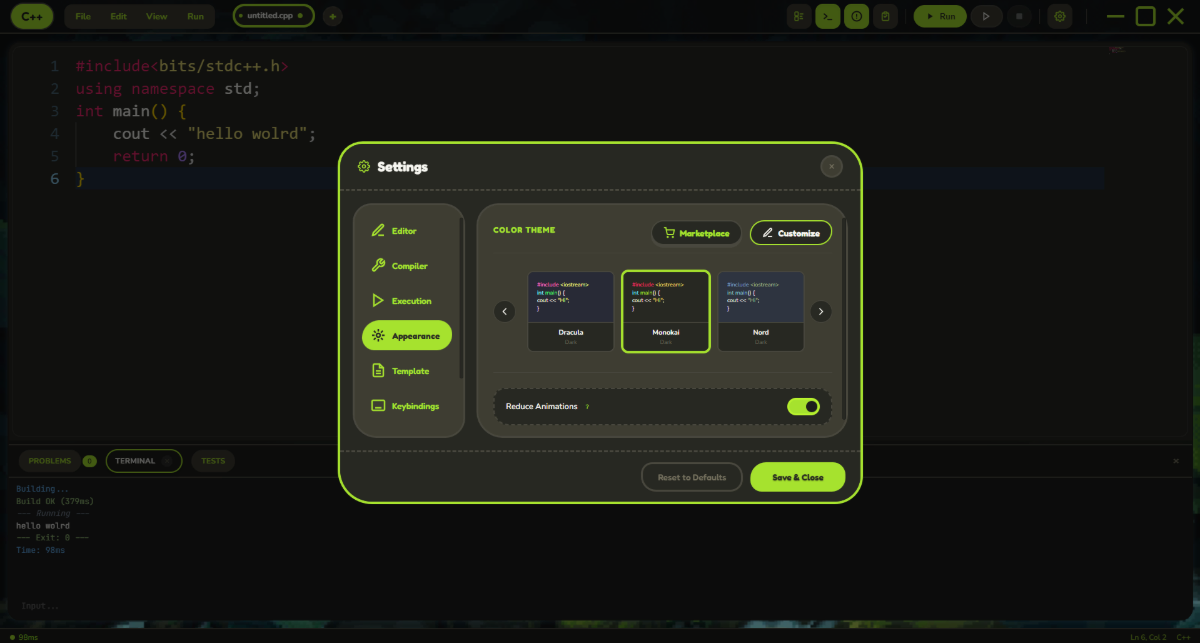Image resolution: width=1200 pixels, height=643 pixels.
Task: Show more themes with the right chevron
Action: click(821, 311)
